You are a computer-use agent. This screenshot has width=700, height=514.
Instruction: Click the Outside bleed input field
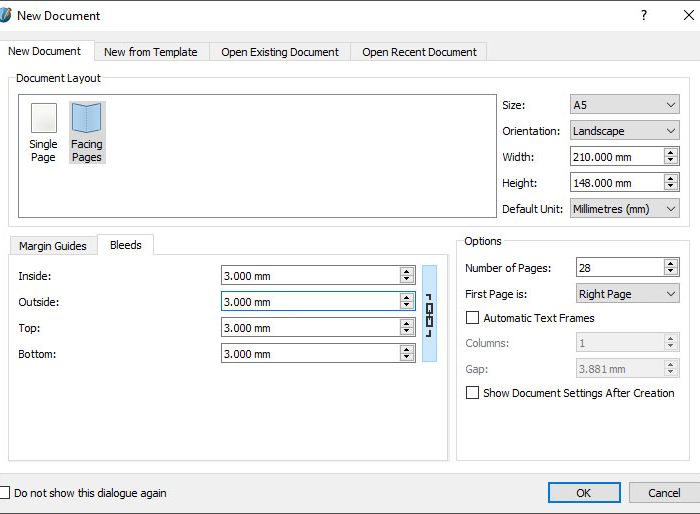pyautogui.click(x=310, y=302)
